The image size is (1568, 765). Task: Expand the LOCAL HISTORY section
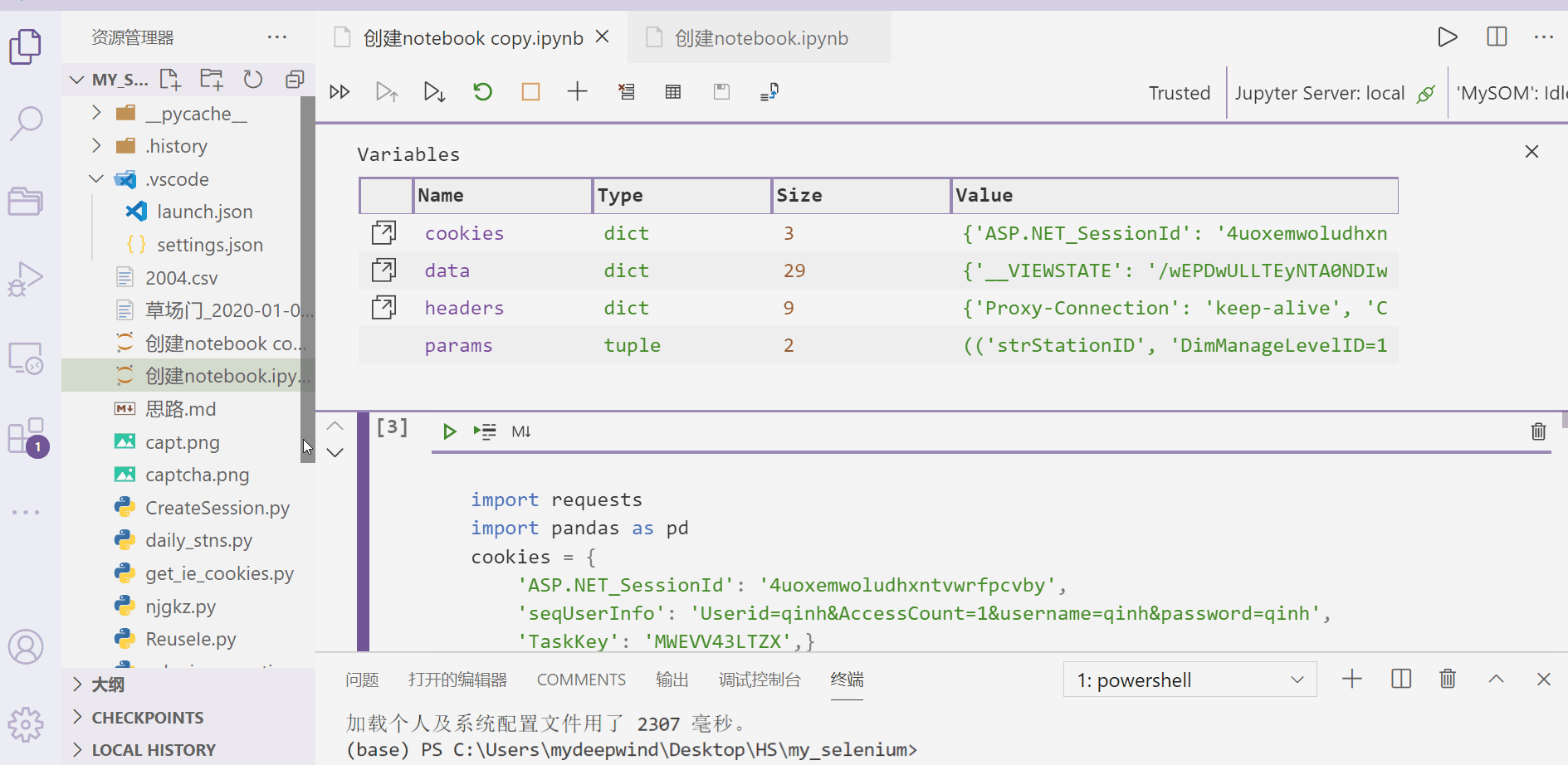pos(154,750)
